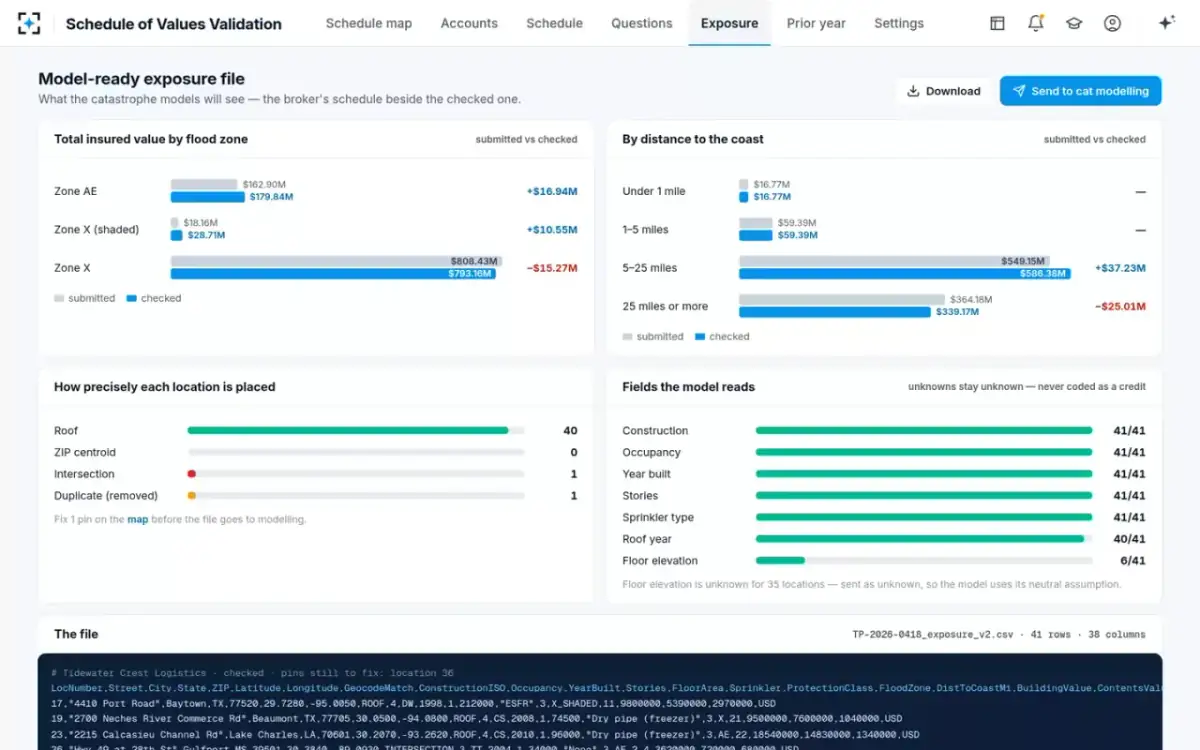This screenshot has width=1200, height=750.
Task: Click the Construction 41/41 row
Action: tap(884, 431)
